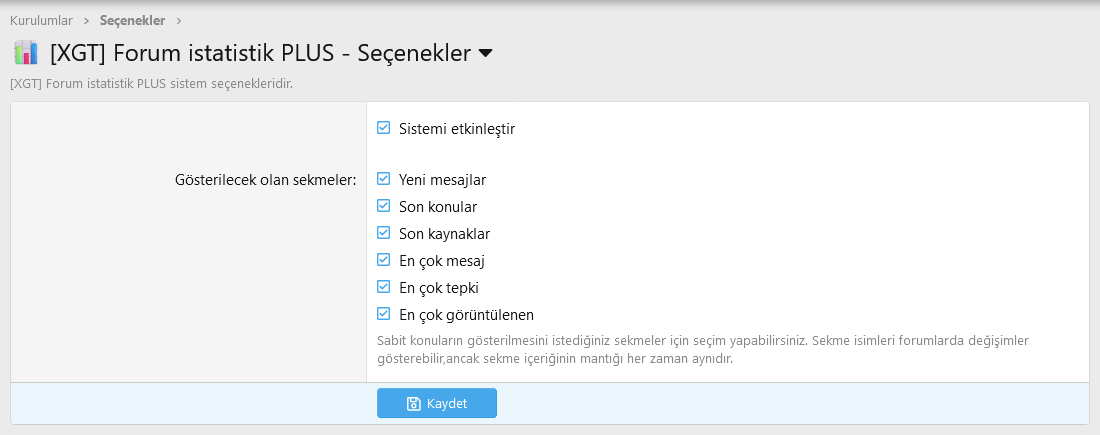Toggle the Son konular checkbox

click(383, 206)
